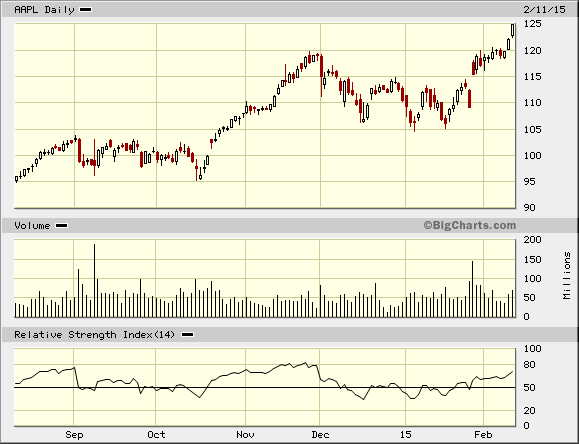Image resolution: width=579 pixels, height=444 pixels.
Task: Click the RSI 50 horizontal reference line
Action: (265, 387)
